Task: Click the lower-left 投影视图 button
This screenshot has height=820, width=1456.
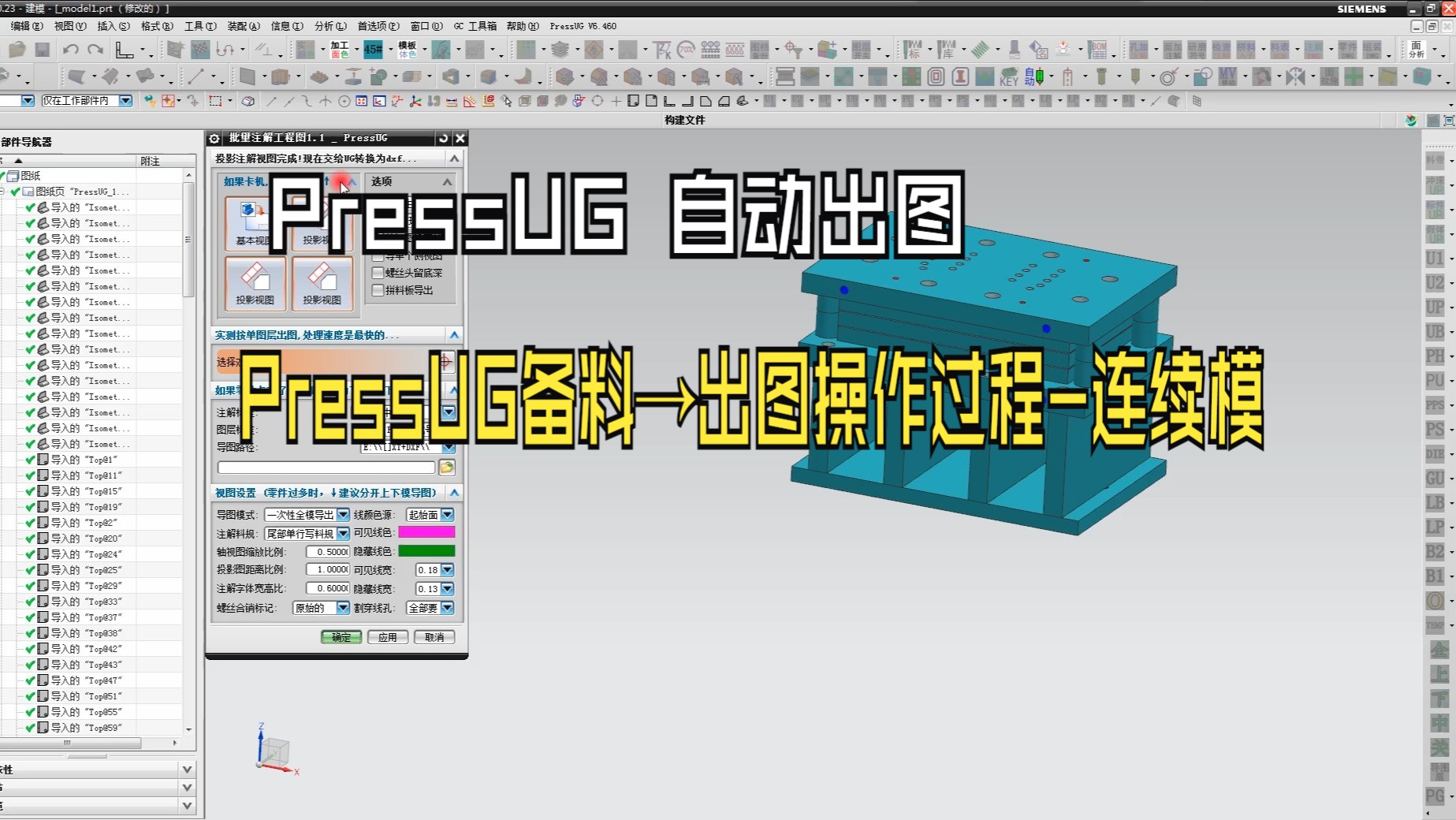Action: 255,283
